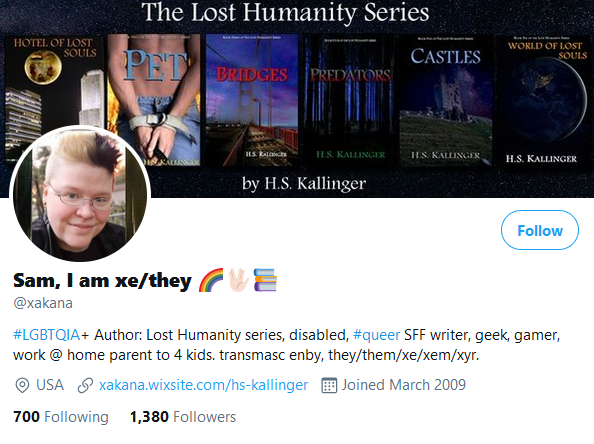Click the World of Lost Souls cover

pos(544,100)
